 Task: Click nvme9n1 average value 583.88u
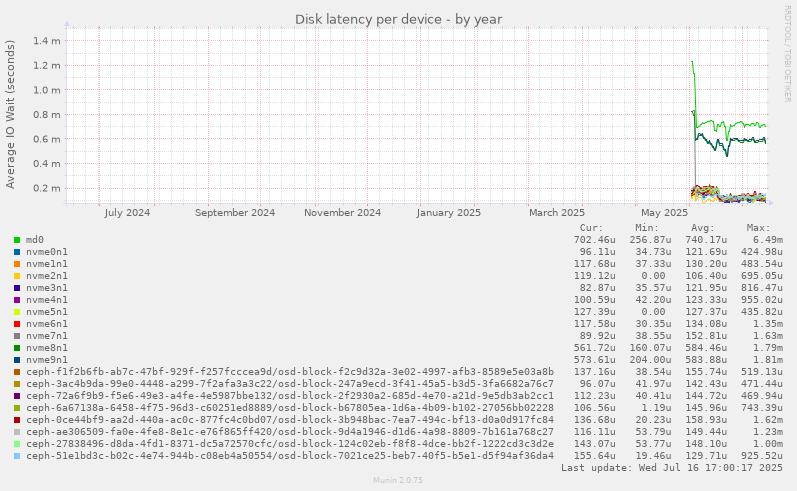pyautogui.click(x=706, y=360)
